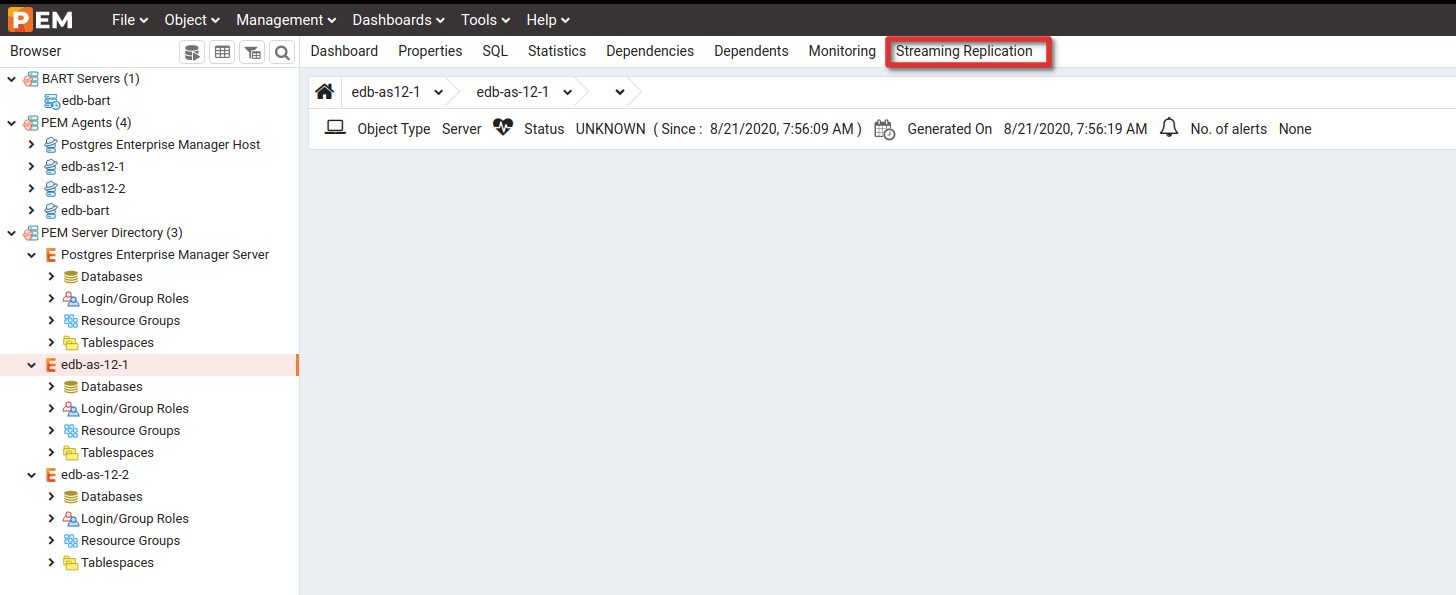Expand the edb-as12-1 agent node
Screen dimensions: 1456x595
tap(32, 167)
